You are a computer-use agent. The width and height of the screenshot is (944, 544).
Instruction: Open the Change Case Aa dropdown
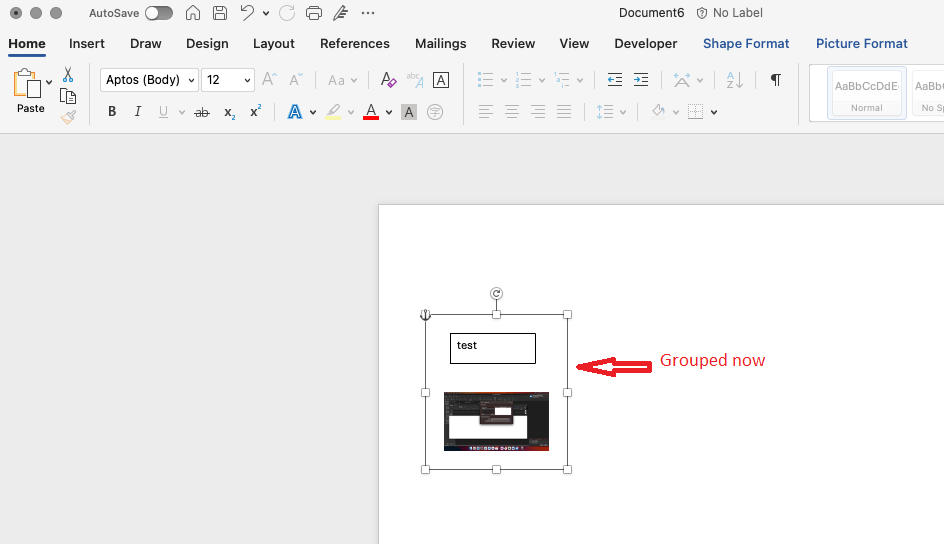pos(342,80)
